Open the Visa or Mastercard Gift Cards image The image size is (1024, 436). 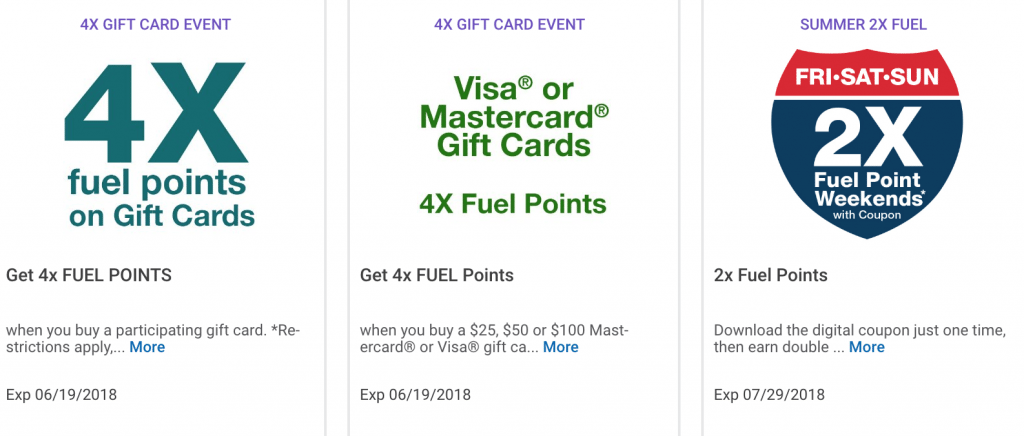click(513, 145)
